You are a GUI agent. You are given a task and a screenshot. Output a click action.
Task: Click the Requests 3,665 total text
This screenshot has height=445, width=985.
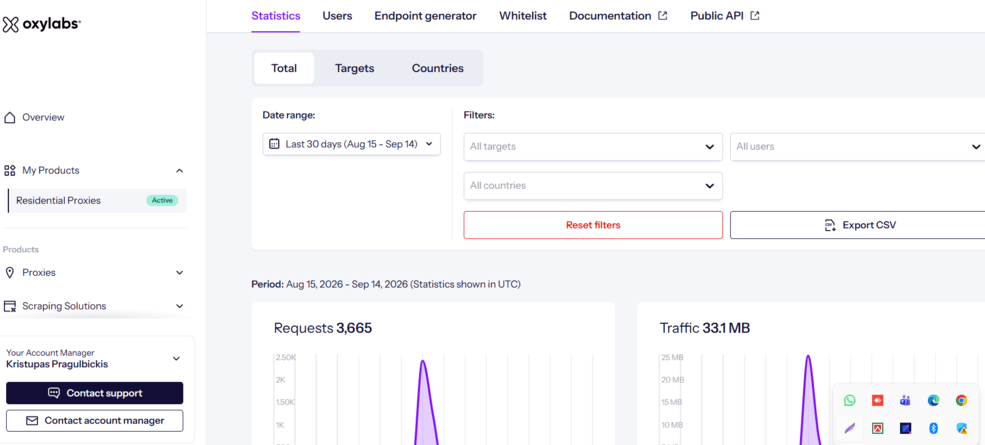[323, 328]
